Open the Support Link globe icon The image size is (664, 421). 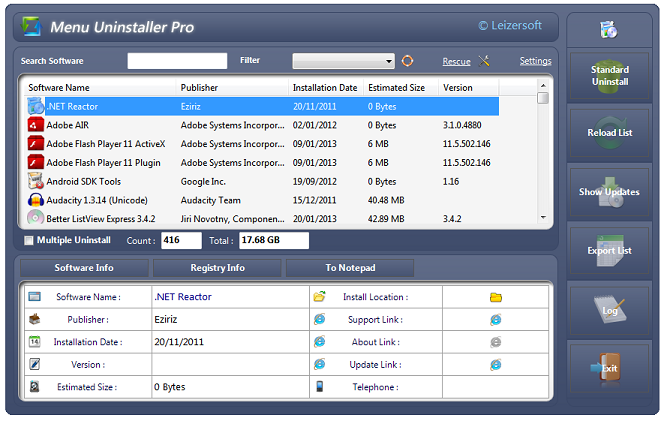[x=495, y=319]
